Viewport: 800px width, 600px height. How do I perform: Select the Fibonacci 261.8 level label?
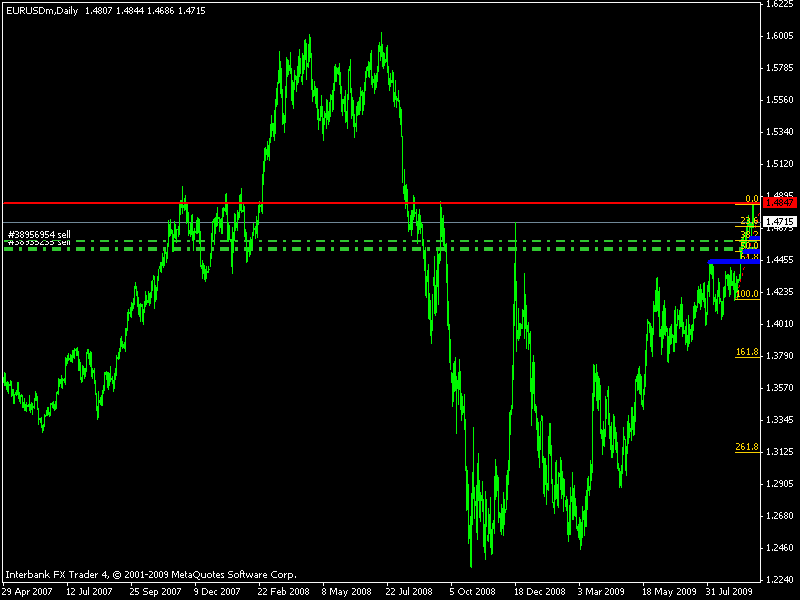(x=746, y=447)
